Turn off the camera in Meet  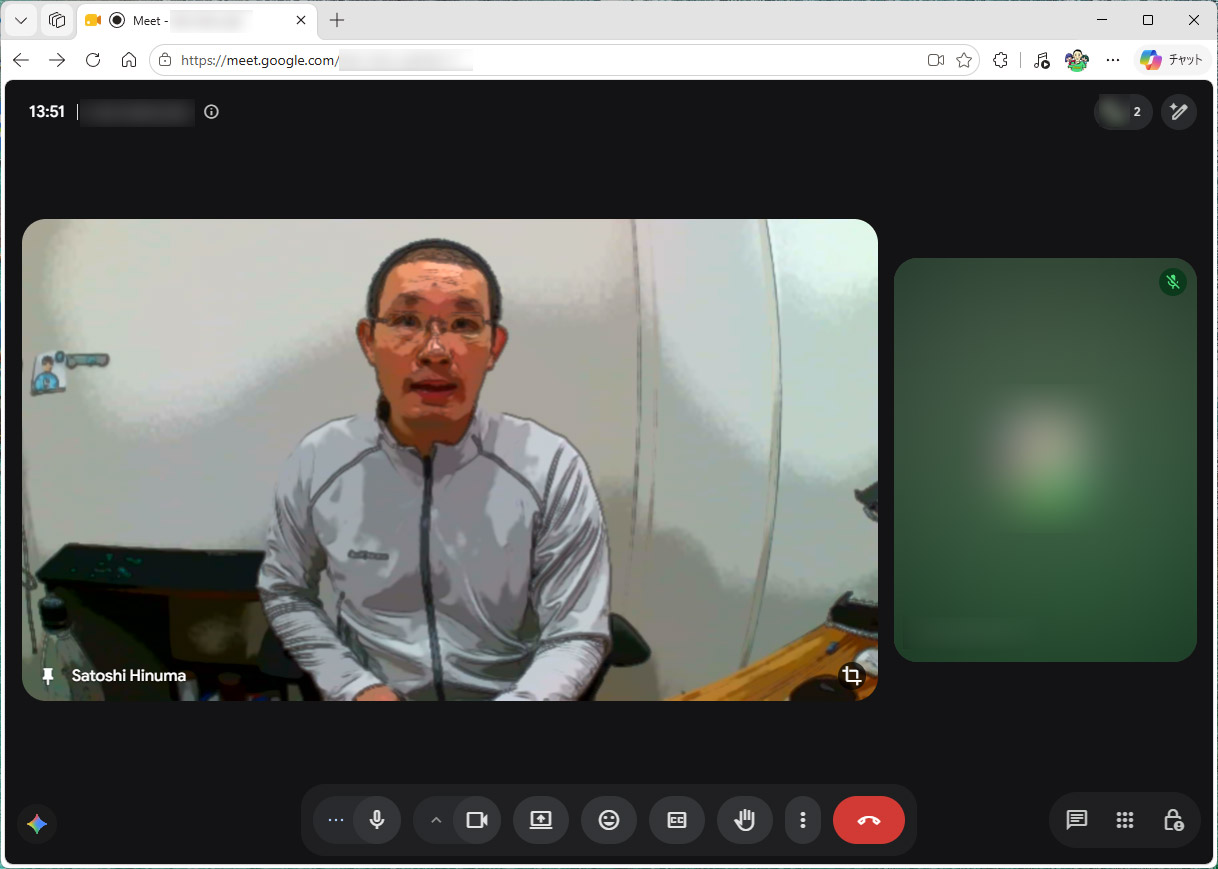click(x=477, y=821)
